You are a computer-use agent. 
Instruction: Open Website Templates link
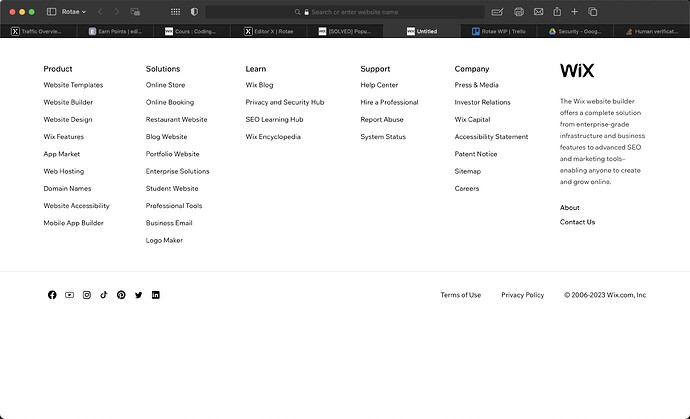pyautogui.click(x=73, y=85)
